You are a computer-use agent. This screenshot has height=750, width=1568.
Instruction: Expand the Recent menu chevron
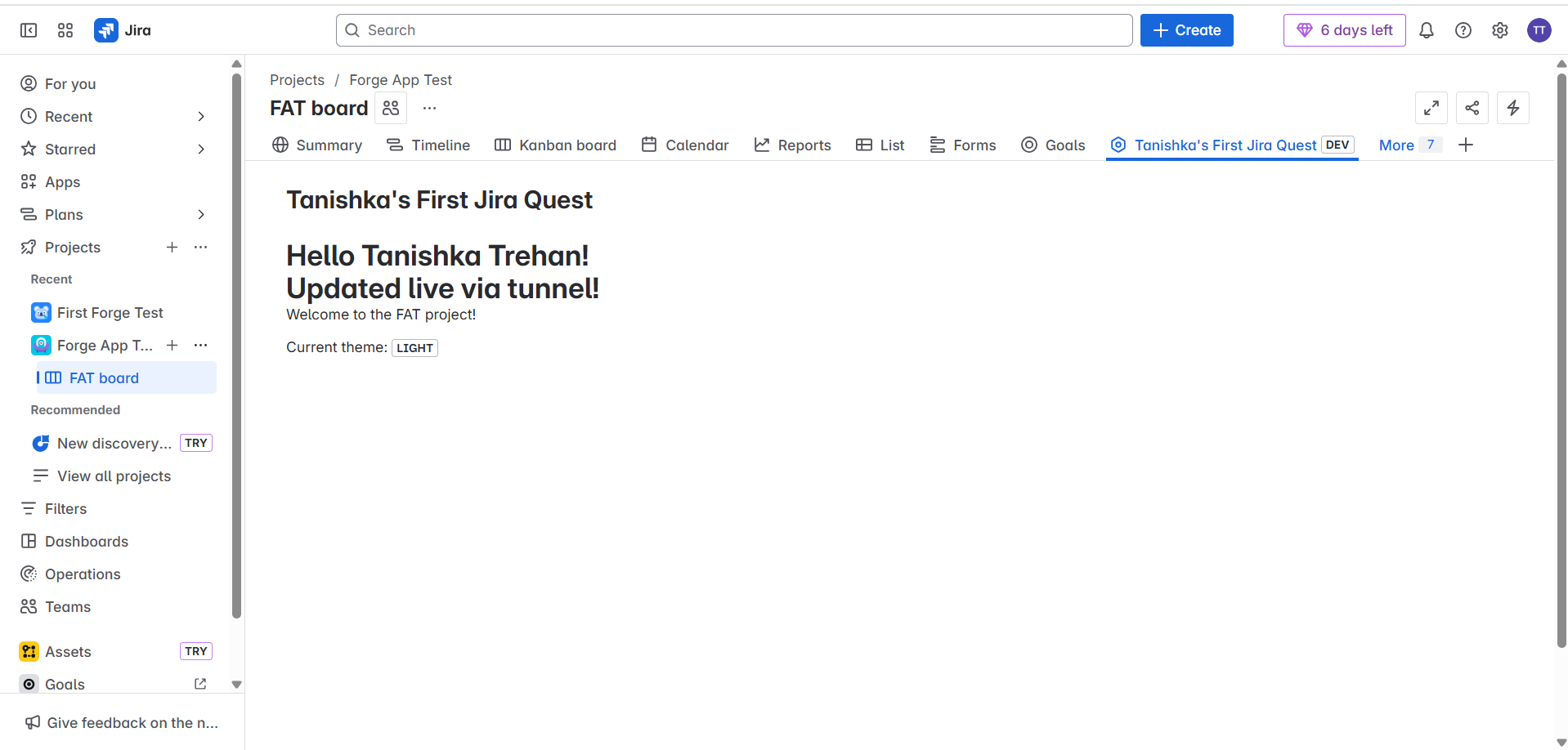201,116
